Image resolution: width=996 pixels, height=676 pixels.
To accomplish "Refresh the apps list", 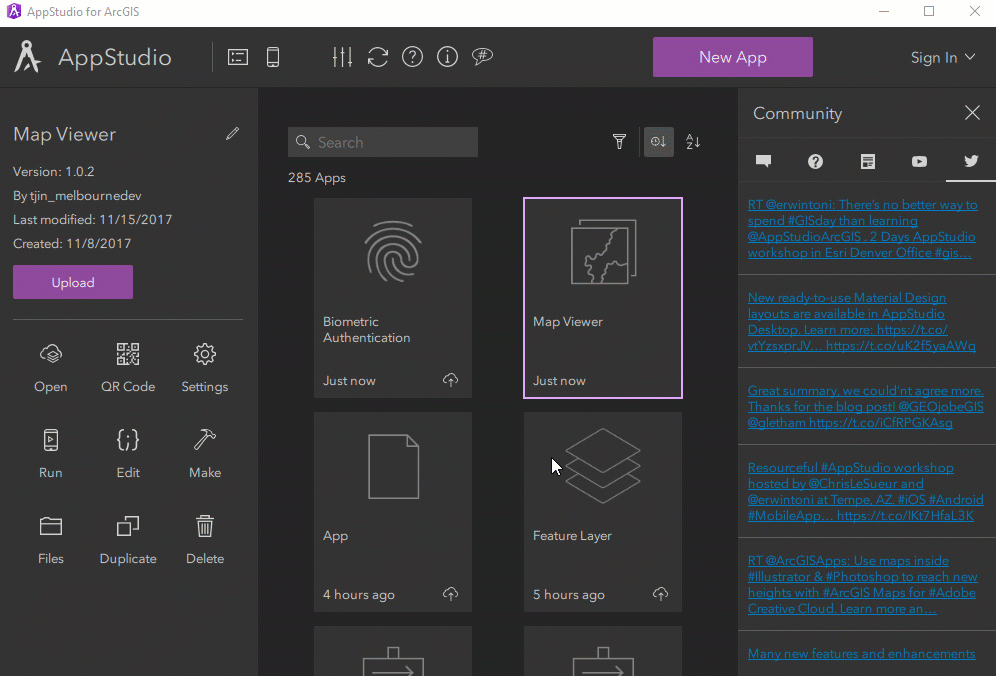I will point(377,57).
